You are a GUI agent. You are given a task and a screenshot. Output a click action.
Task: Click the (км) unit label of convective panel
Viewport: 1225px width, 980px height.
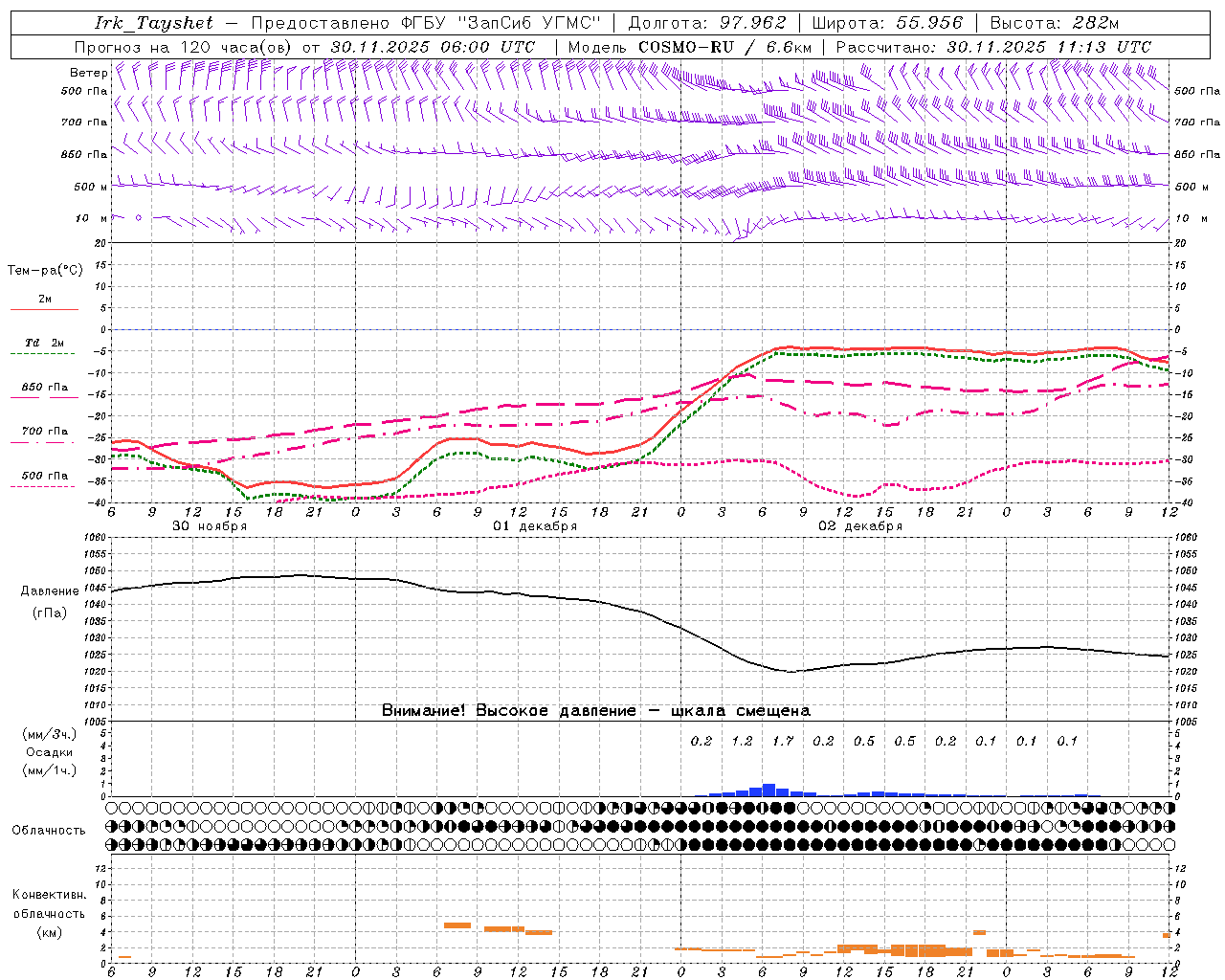[x=49, y=932]
